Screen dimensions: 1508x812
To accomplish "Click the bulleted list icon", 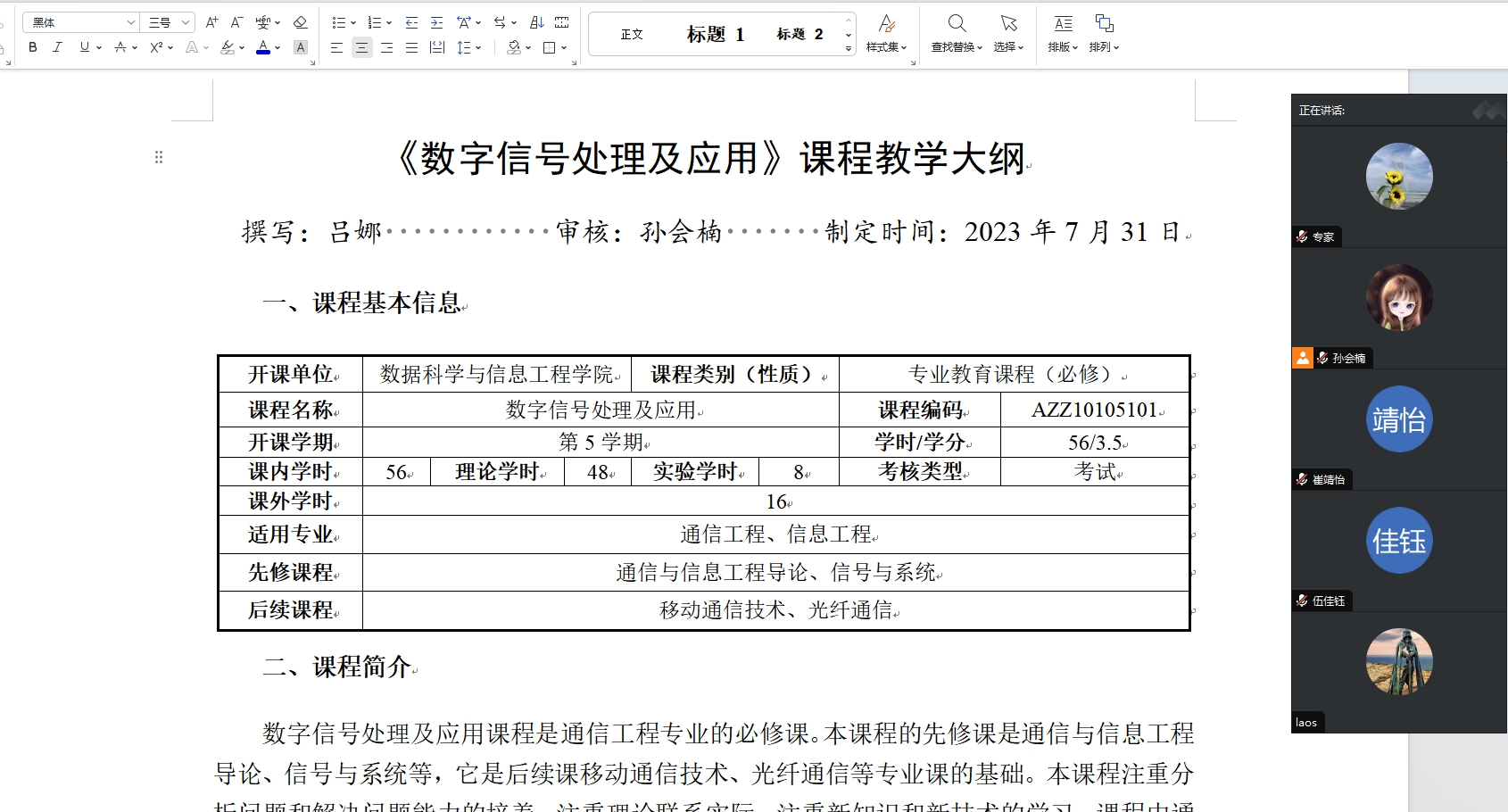I will [x=338, y=22].
